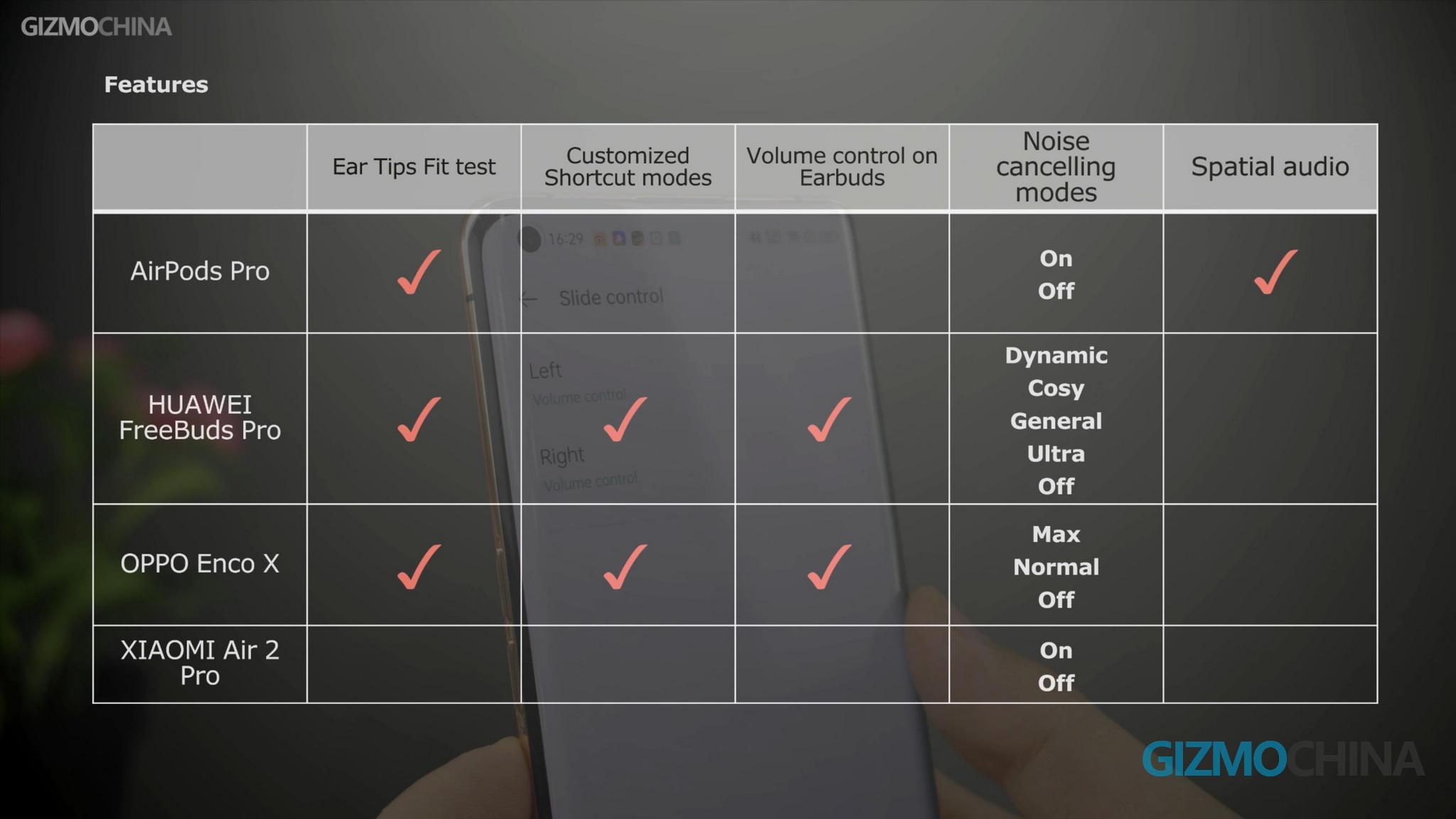Toggle AirPods Pro noise cancelling On mode
This screenshot has width=1456, height=819.
click(1054, 259)
